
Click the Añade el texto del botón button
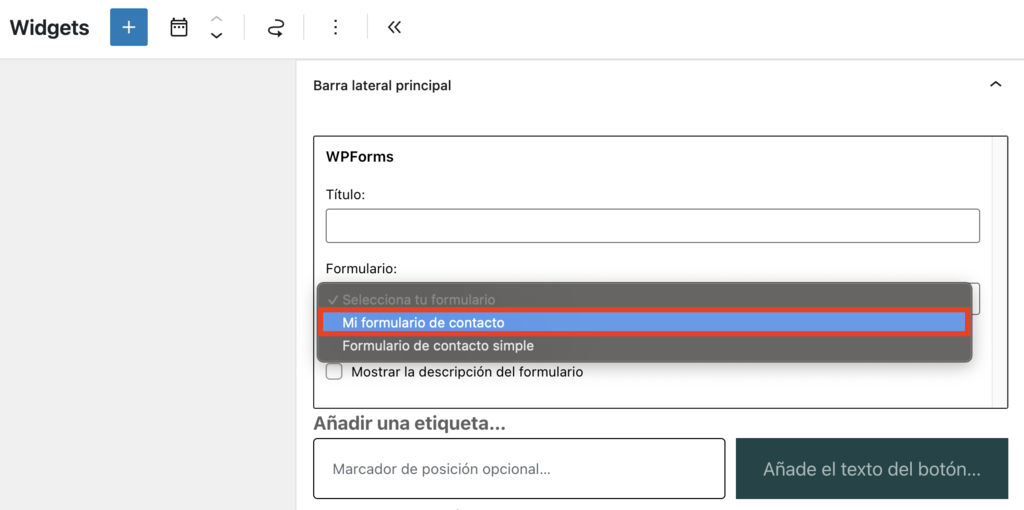point(871,468)
